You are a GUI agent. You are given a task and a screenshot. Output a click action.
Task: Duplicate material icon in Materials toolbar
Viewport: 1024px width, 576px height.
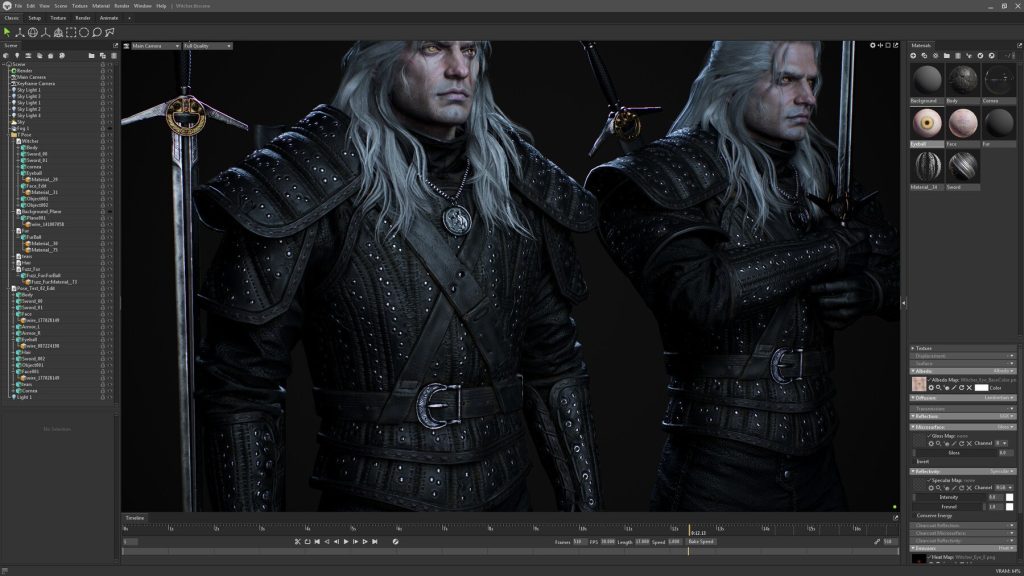coord(924,56)
